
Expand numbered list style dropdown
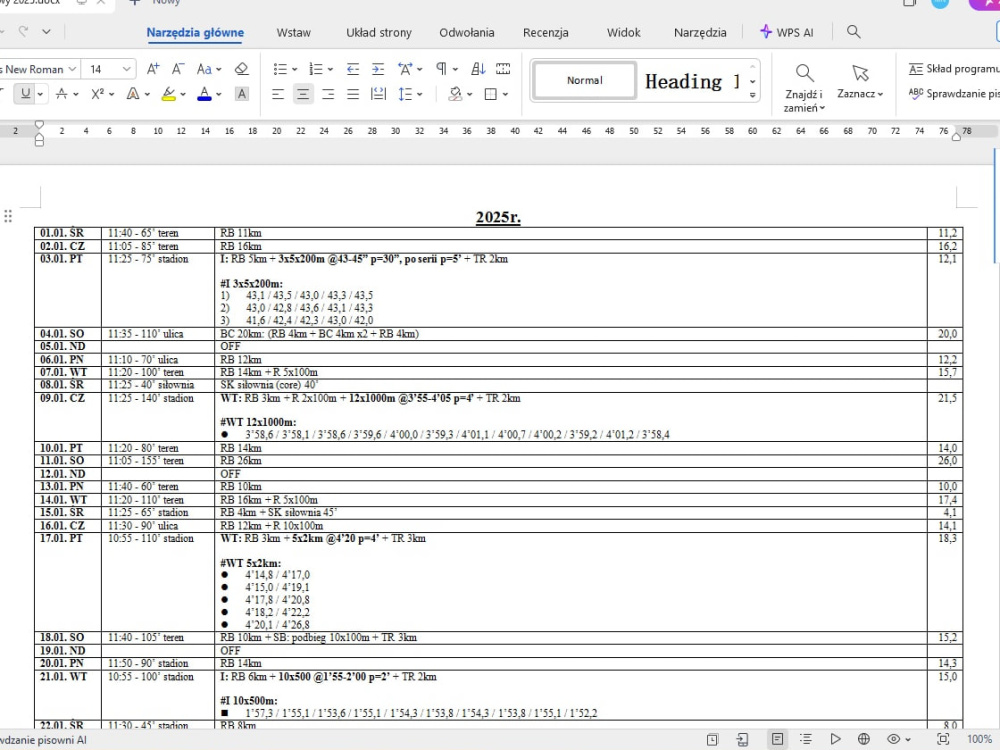(x=330, y=69)
